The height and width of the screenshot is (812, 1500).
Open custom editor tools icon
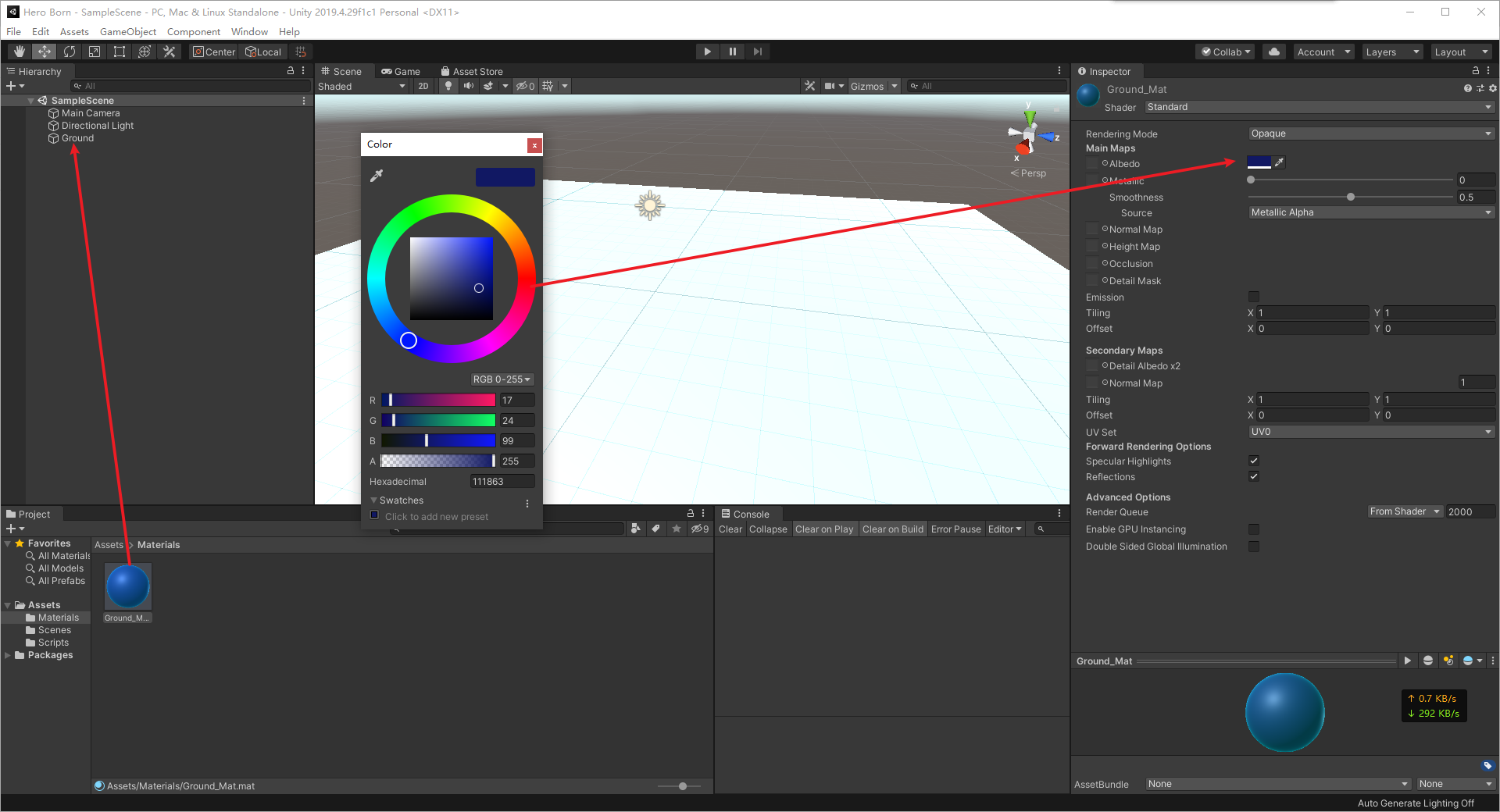coord(170,52)
